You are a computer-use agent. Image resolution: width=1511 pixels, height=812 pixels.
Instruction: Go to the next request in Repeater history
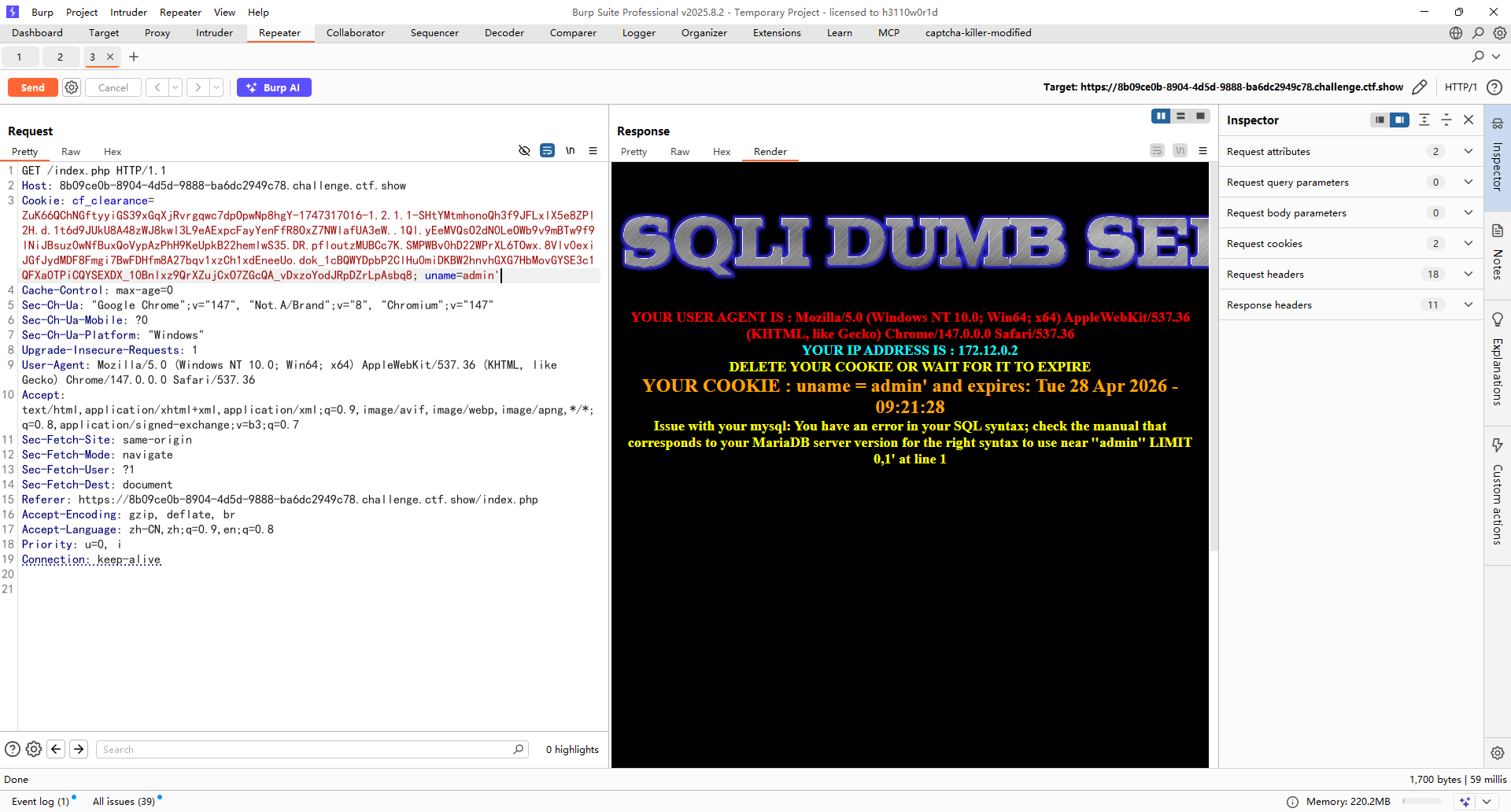[198, 87]
